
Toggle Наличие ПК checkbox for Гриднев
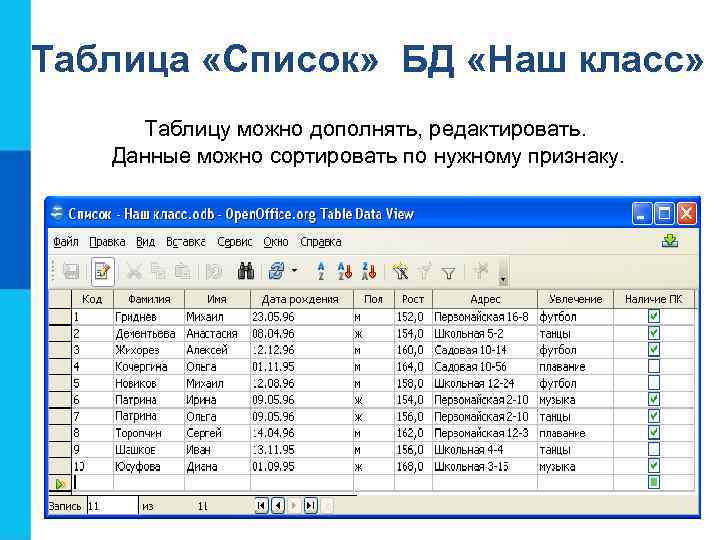tap(654, 316)
